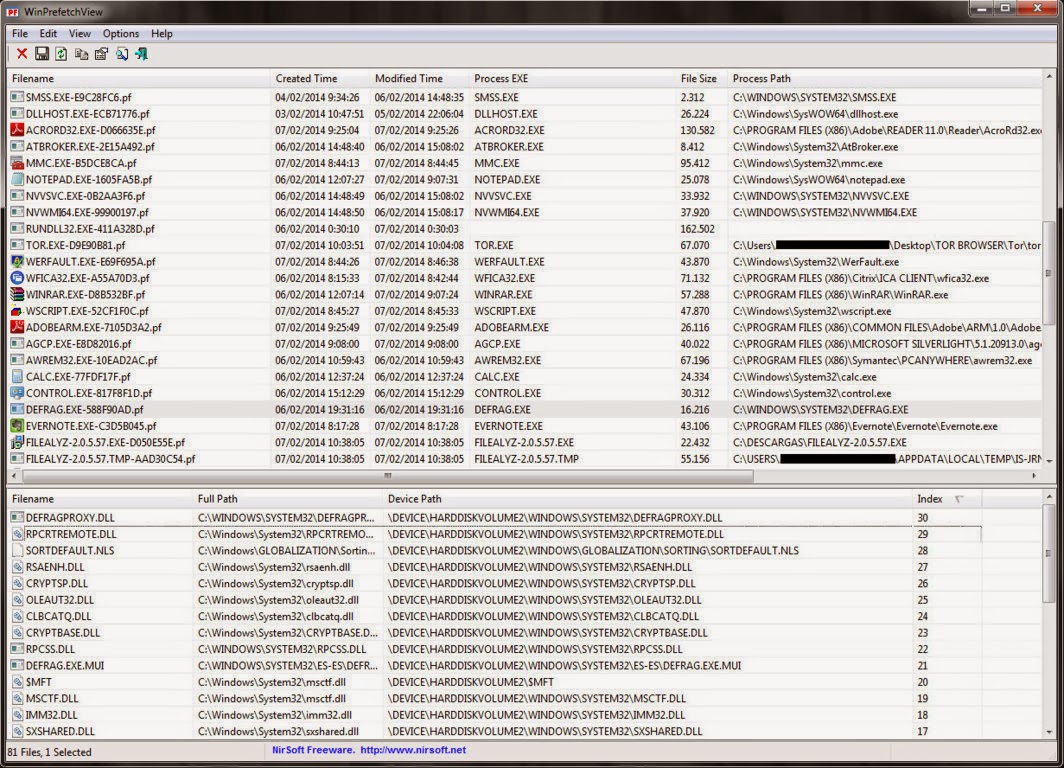
Task: Select the NVVSVC.EXE-0B2AA3F6.pf row
Action: [525, 195]
